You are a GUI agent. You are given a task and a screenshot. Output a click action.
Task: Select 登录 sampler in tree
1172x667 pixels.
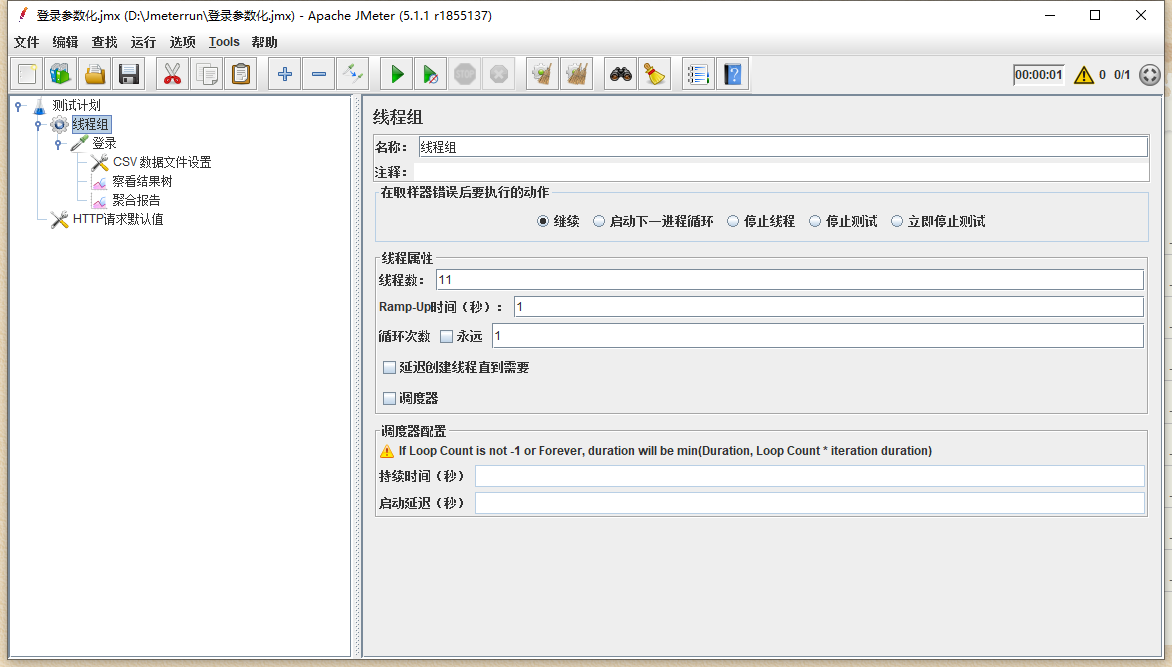click(104, 144)
